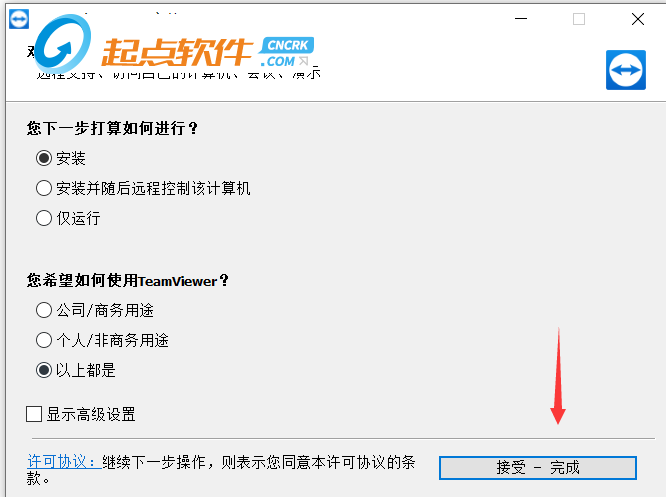Image resolution: width=666 pixels, height=497 pixels.
Task: Click the TeamViewer title bar icon
Action: pyautogui.click(x=19, y=19)
